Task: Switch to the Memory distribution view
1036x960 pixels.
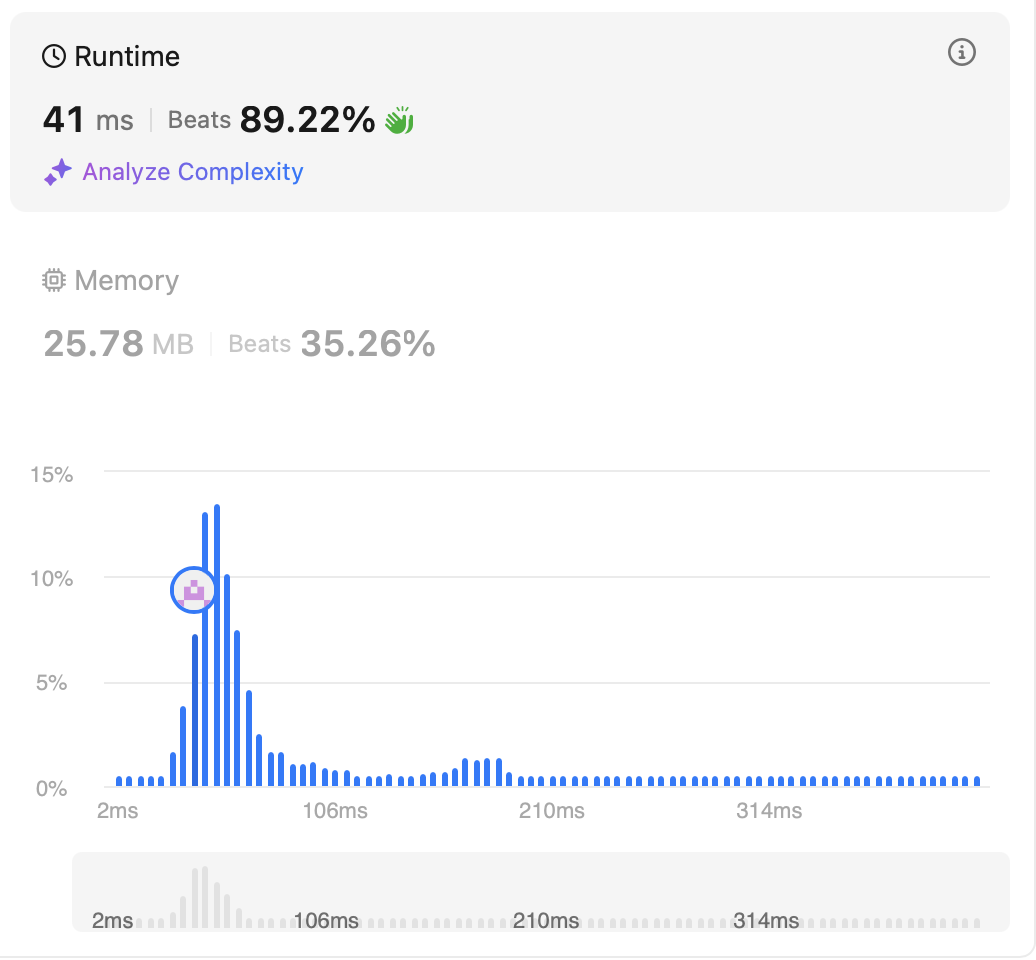Action: (x=126, y=281)
